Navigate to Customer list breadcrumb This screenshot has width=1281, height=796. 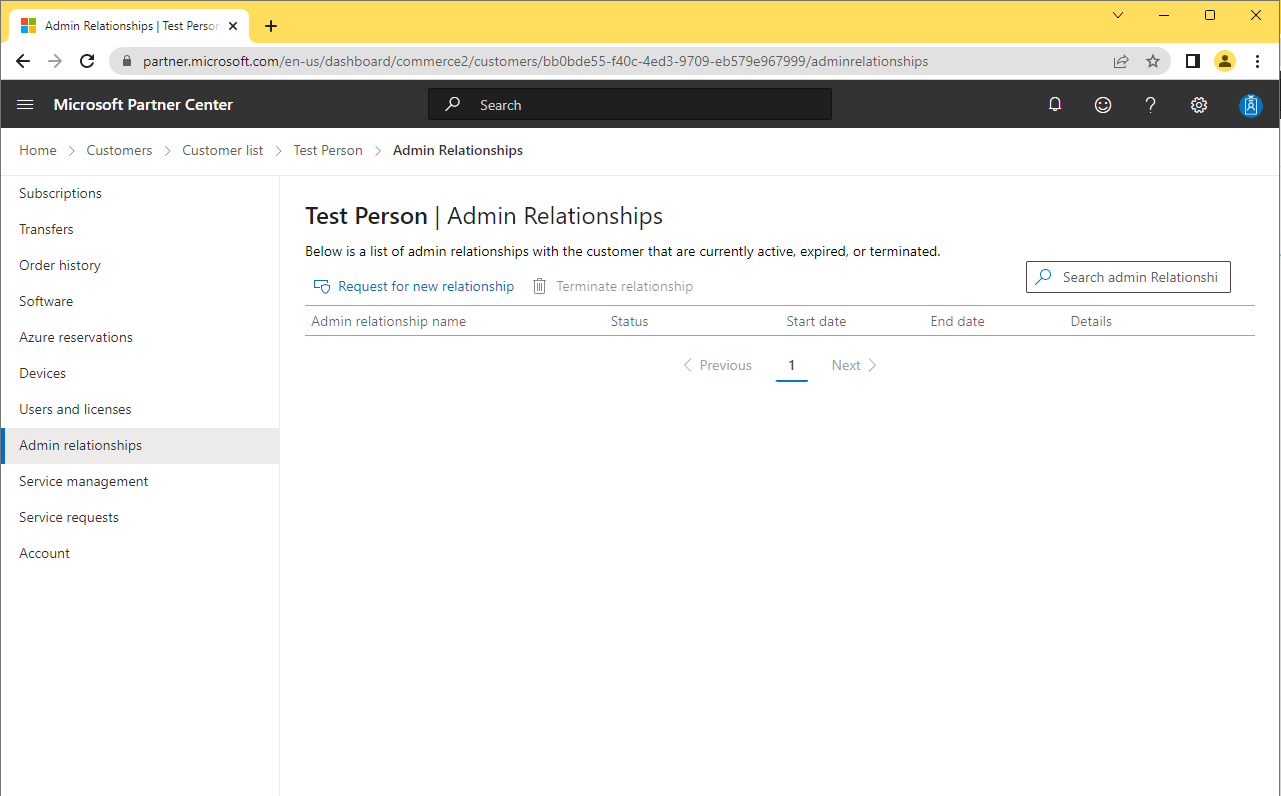click(x=222, y=150)
